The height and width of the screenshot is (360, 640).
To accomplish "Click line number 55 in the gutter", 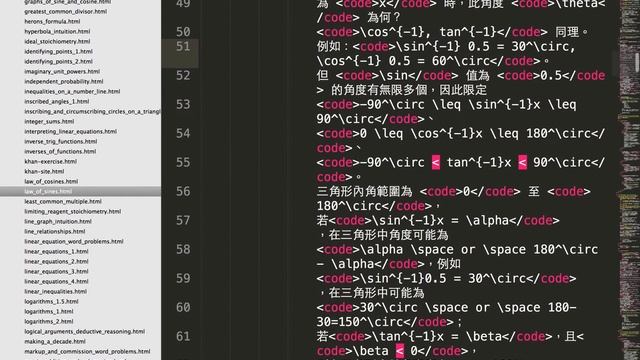I will pos(183,162).
